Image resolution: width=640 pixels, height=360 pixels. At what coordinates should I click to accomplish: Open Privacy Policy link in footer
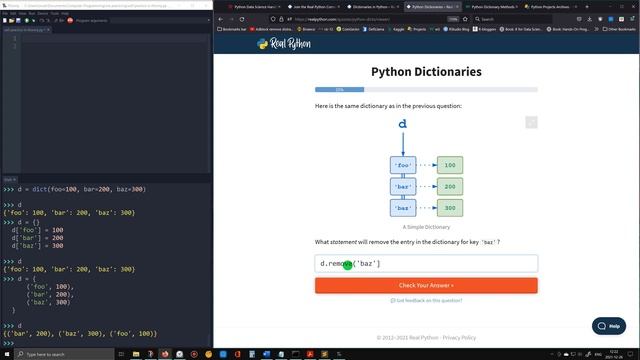tap(459, 338)
